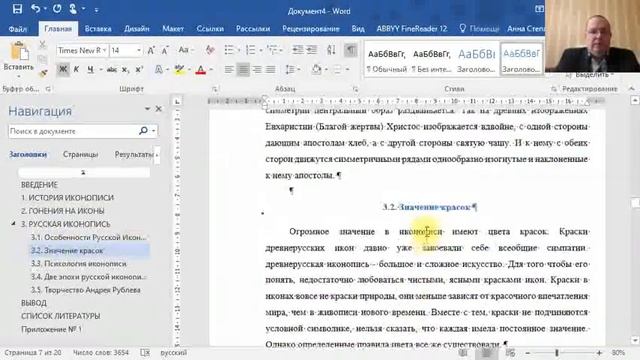
Task: Decrease font size with the small A icon
Action: 165,50
